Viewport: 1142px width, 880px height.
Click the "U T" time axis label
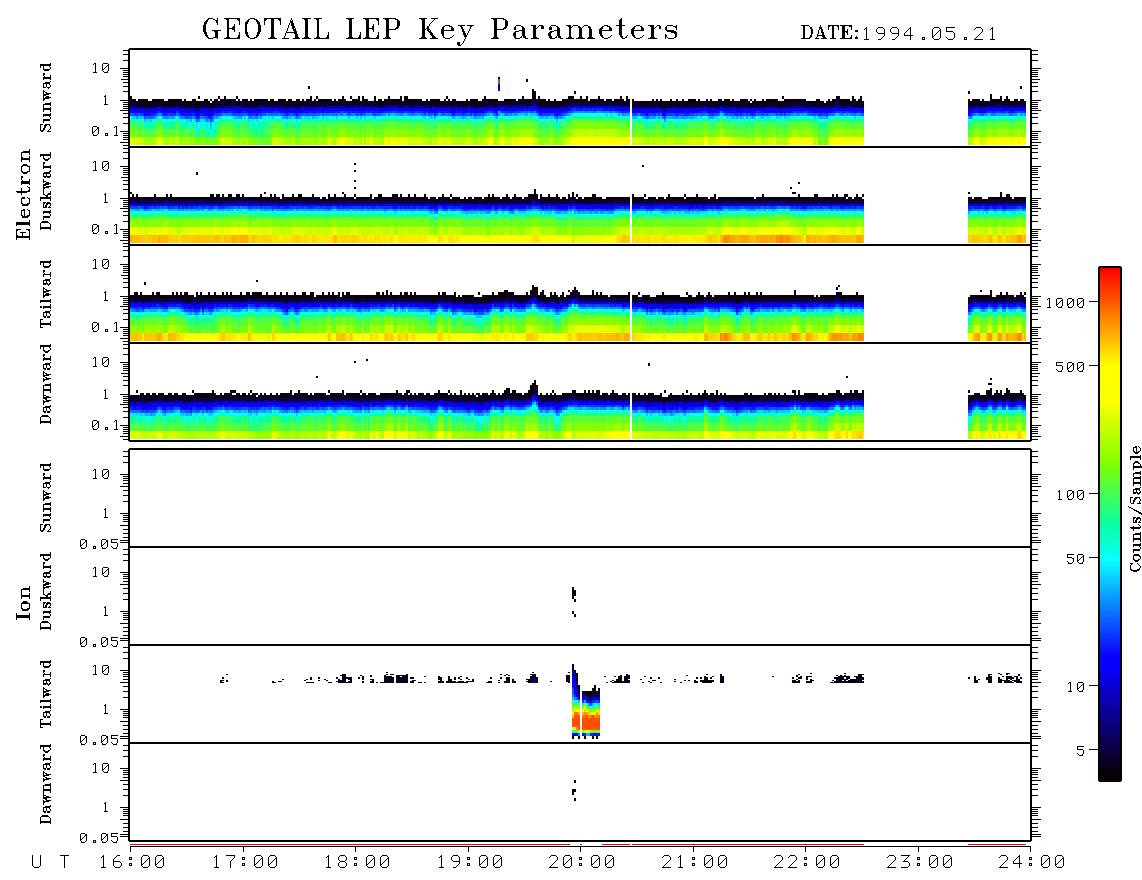coord(51,863)
